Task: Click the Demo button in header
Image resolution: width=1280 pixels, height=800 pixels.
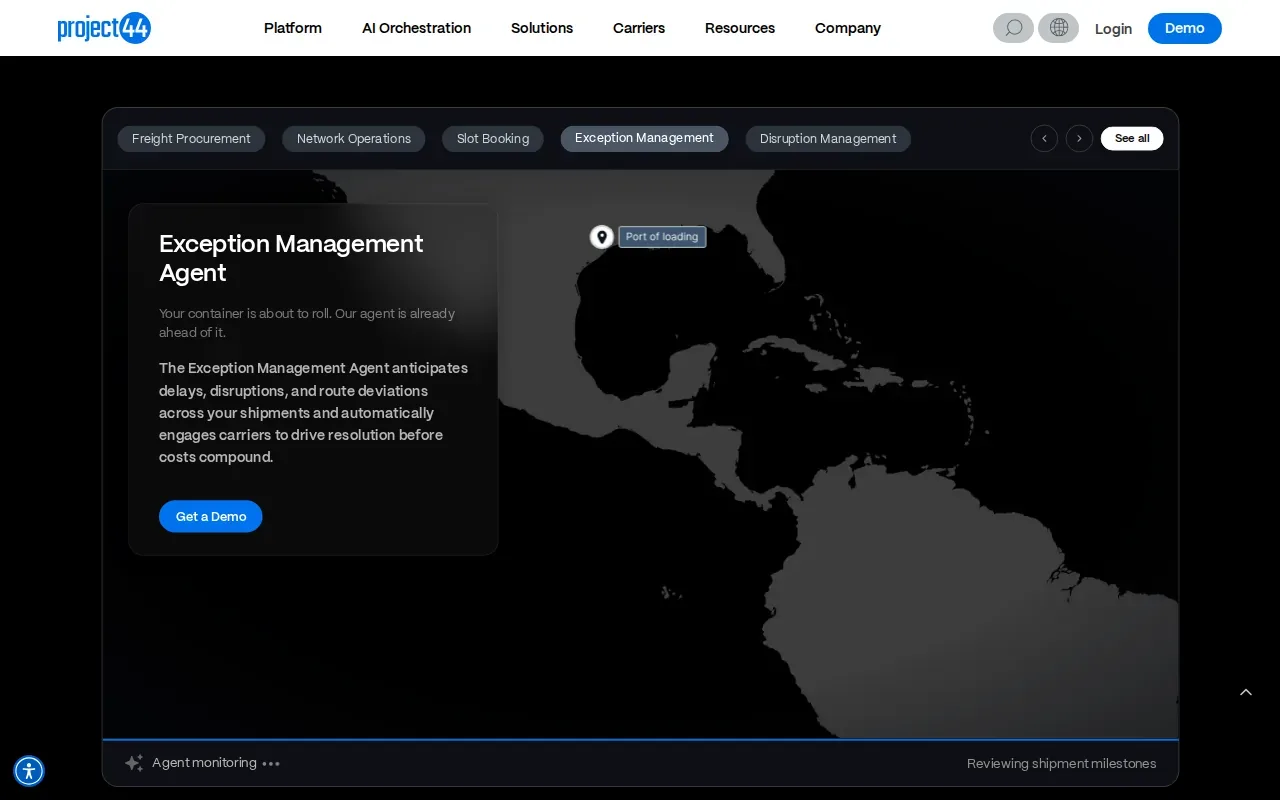Action: click(1185, 28)
